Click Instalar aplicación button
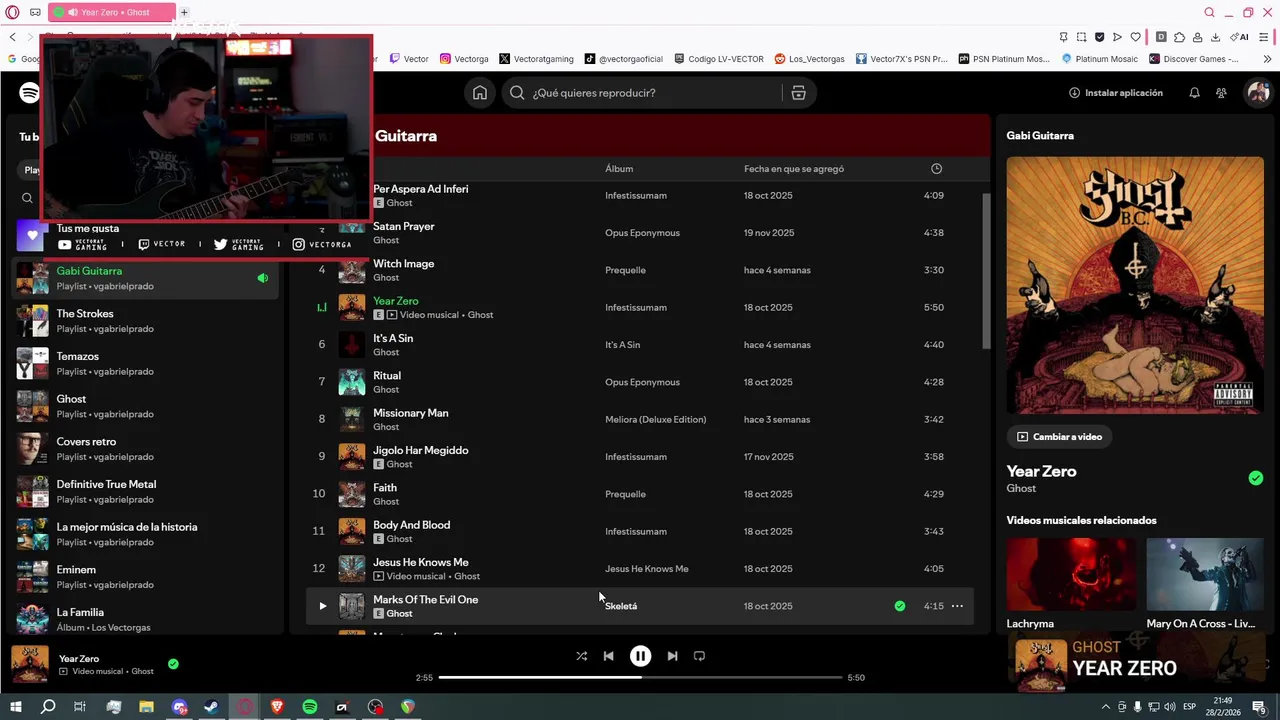Screen dimensions: 1280x720 [1116, 93]
